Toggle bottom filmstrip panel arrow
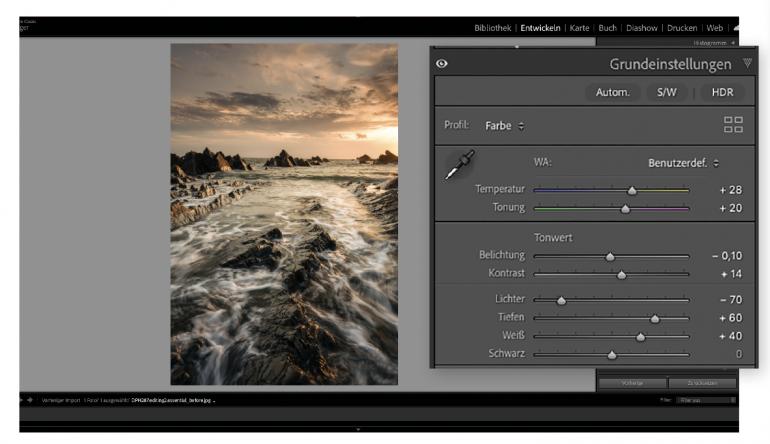Image resolution: width=770 pixels, height=444 pixels. tap(358, 429)
